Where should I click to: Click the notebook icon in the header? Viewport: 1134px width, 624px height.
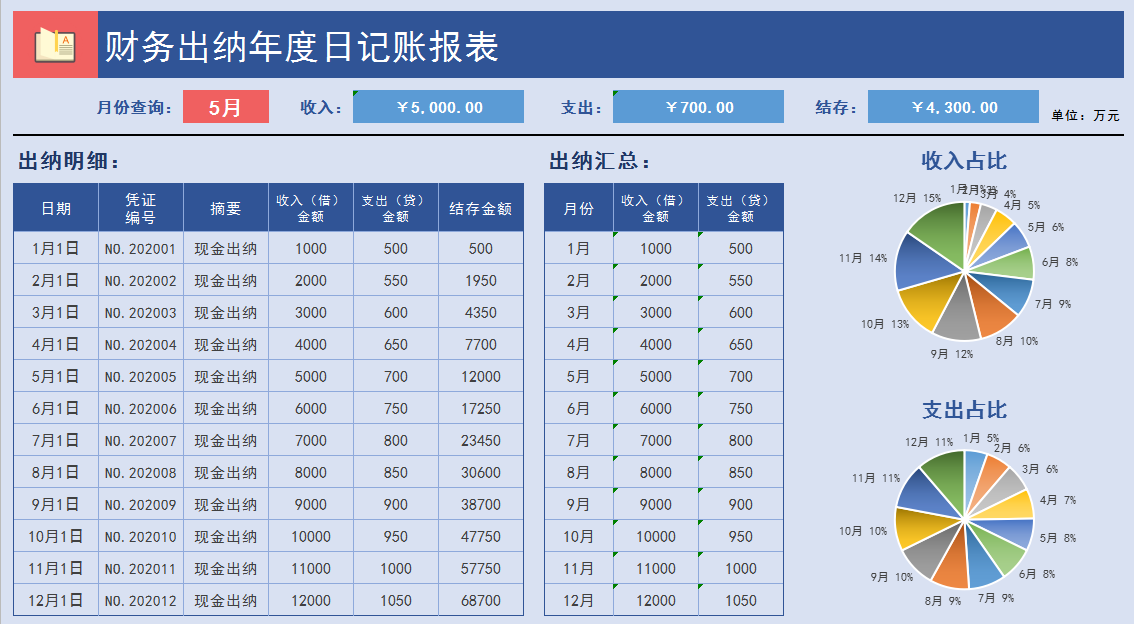(55, 45)
